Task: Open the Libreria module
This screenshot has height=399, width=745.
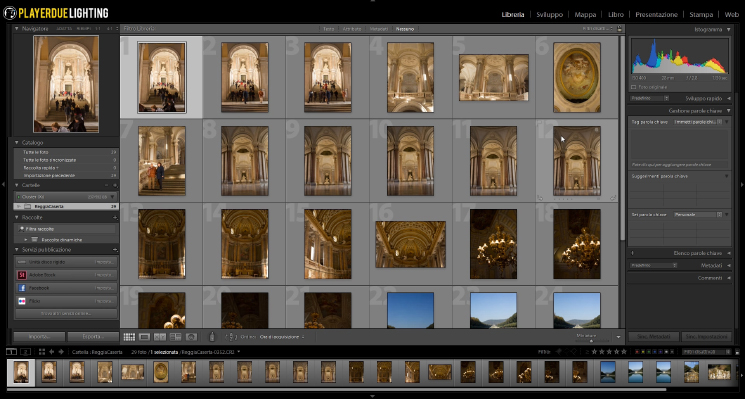Action: (513, 14)
